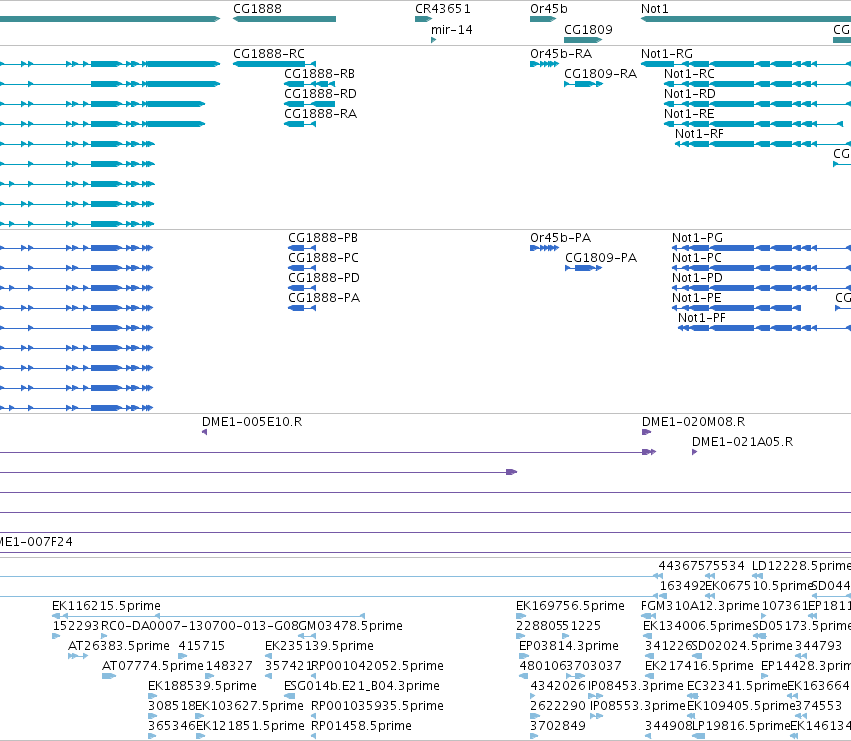Select the AT26383.5prime EST
851x741 pixels.
click(x=78, y=656)
